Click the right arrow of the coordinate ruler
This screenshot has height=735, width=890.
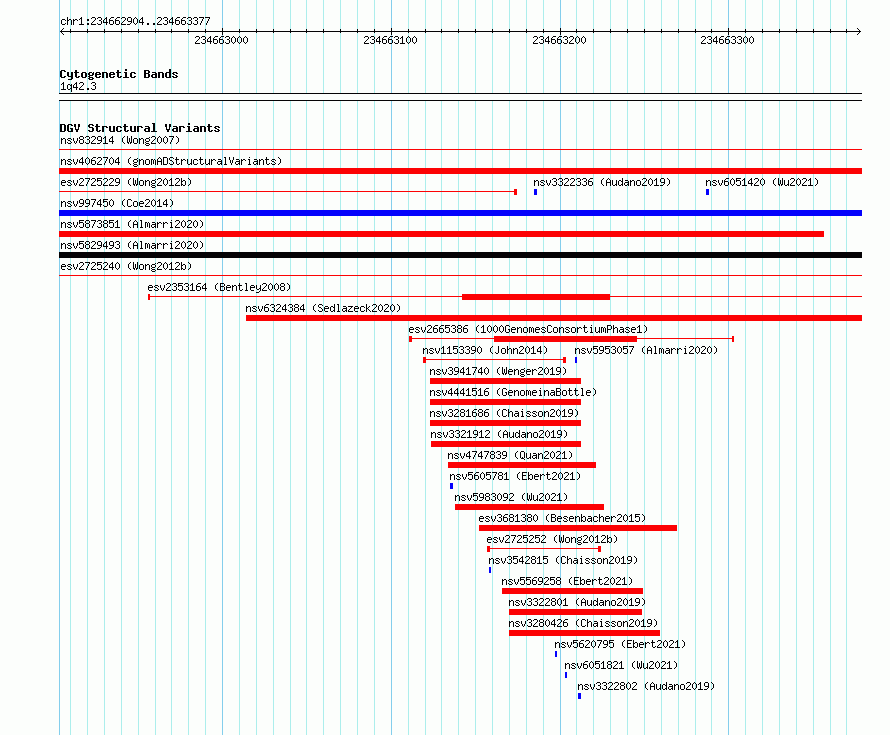[x=859, y=31]
